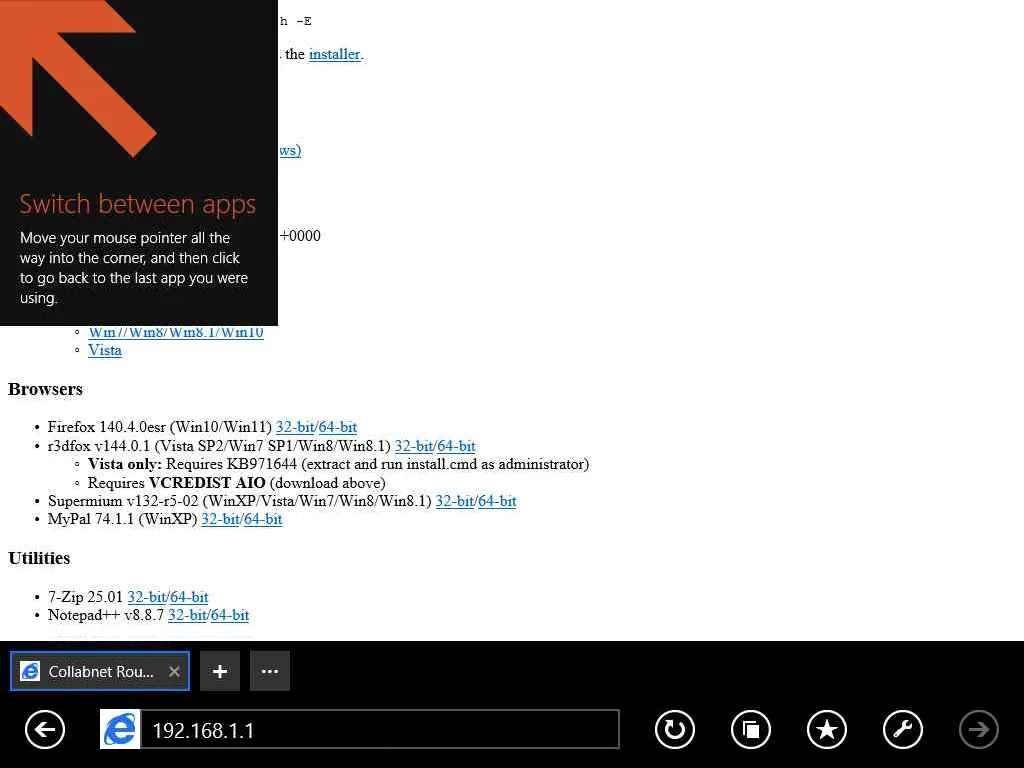Download 7-Zip 25.01 32-bit
1024x768 pixels.
click(147, 597)
